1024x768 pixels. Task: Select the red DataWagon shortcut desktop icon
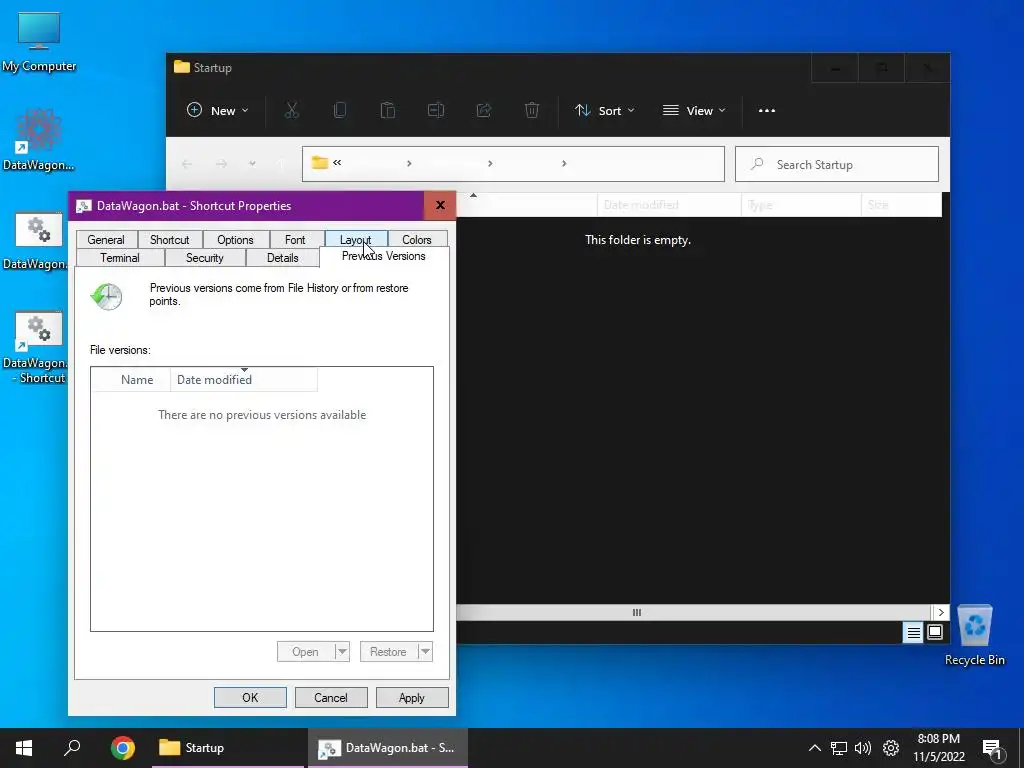pos(39,140)
